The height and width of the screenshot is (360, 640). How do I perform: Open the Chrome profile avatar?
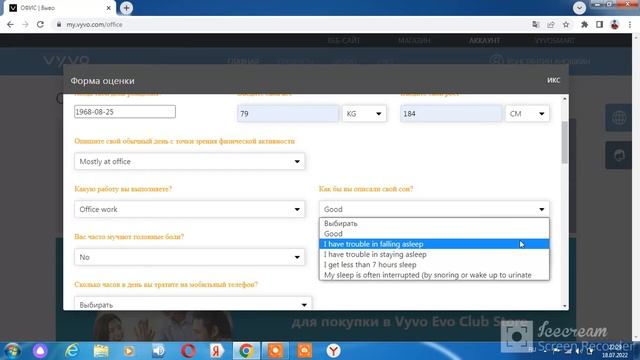point(615,24)
